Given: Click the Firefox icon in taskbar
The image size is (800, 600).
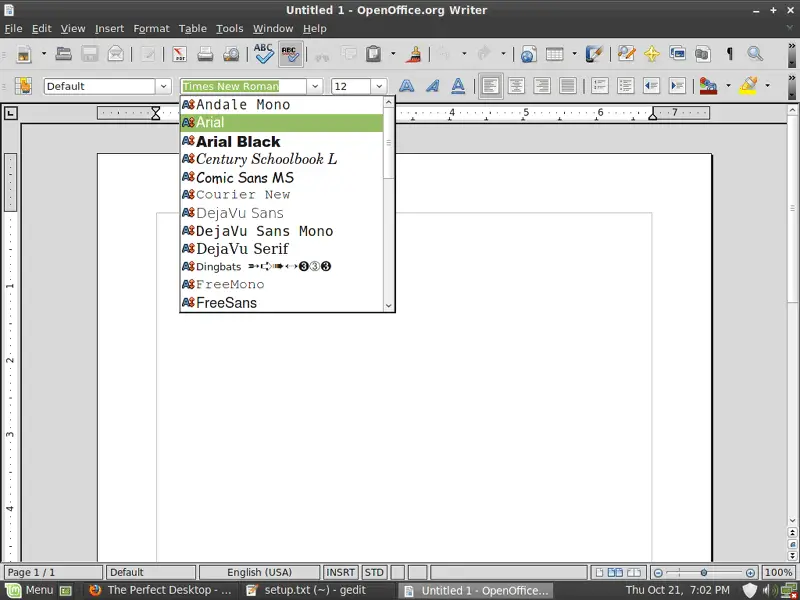Looking at the screenshot, I should [x=95, y=590].
